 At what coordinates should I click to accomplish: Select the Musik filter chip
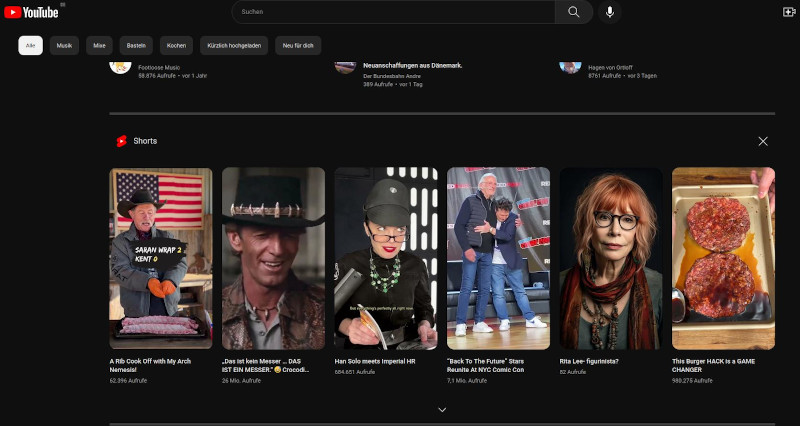point(64,46)
